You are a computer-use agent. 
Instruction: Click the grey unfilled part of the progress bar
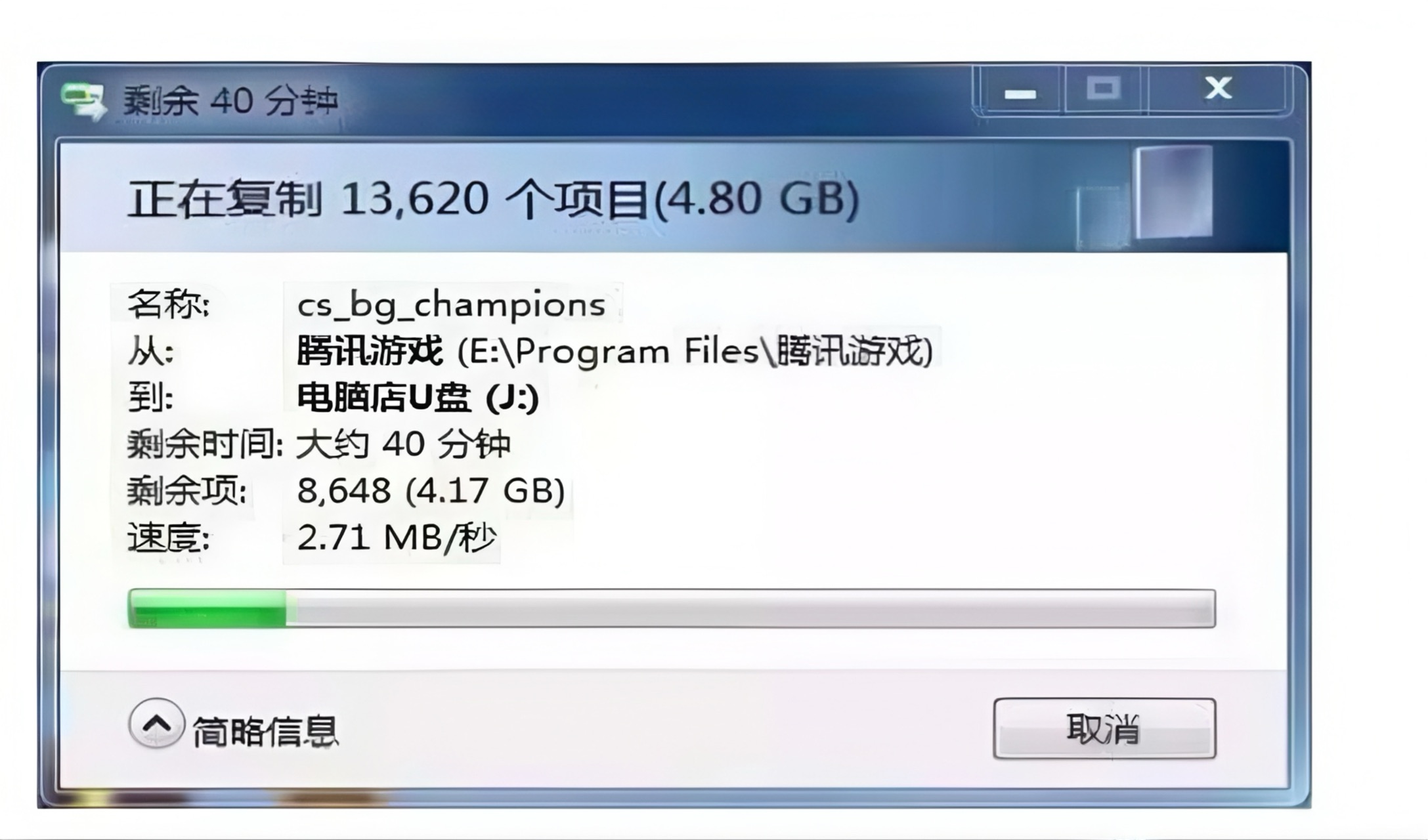pos(750,608)
